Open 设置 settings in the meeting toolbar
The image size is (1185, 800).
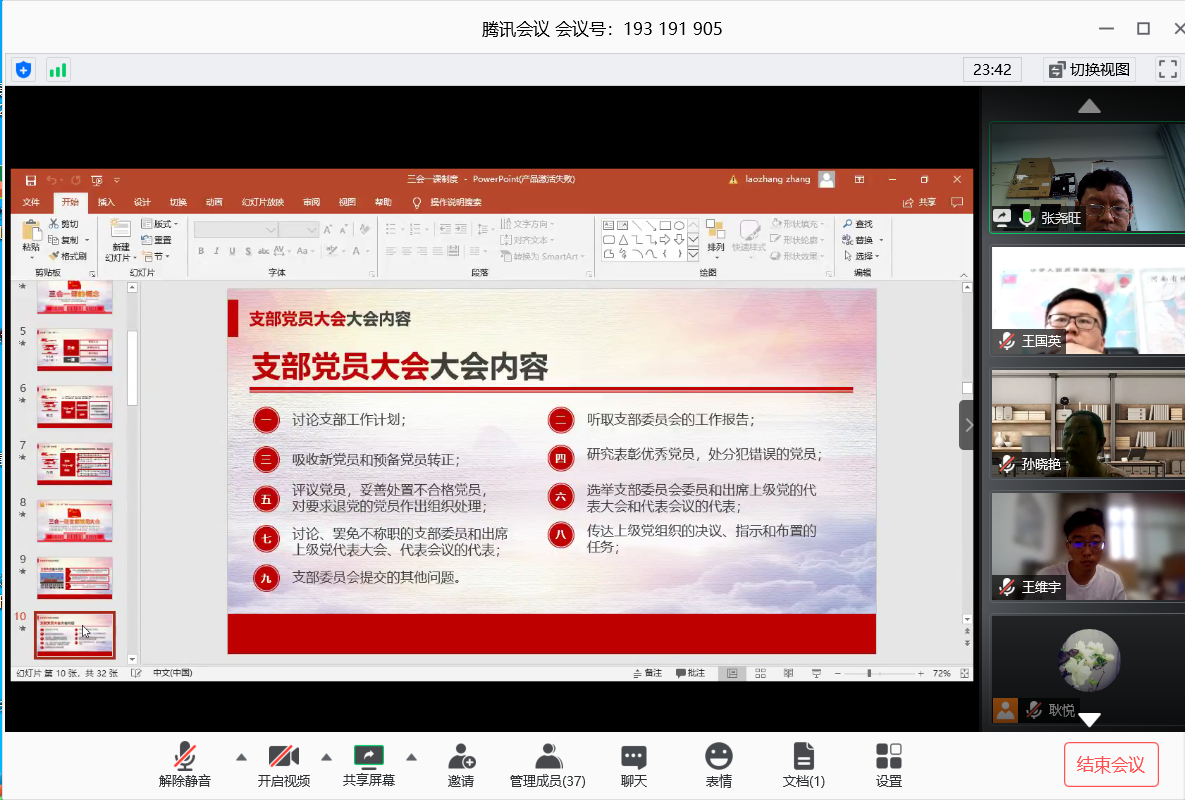pyautogui.click(x=888, y=764)
